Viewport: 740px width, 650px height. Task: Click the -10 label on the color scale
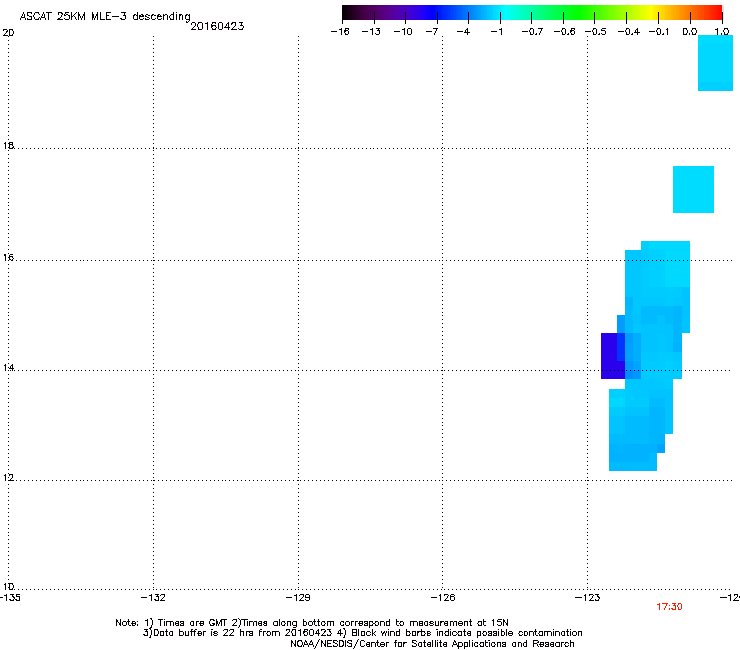tap(403, 32)
